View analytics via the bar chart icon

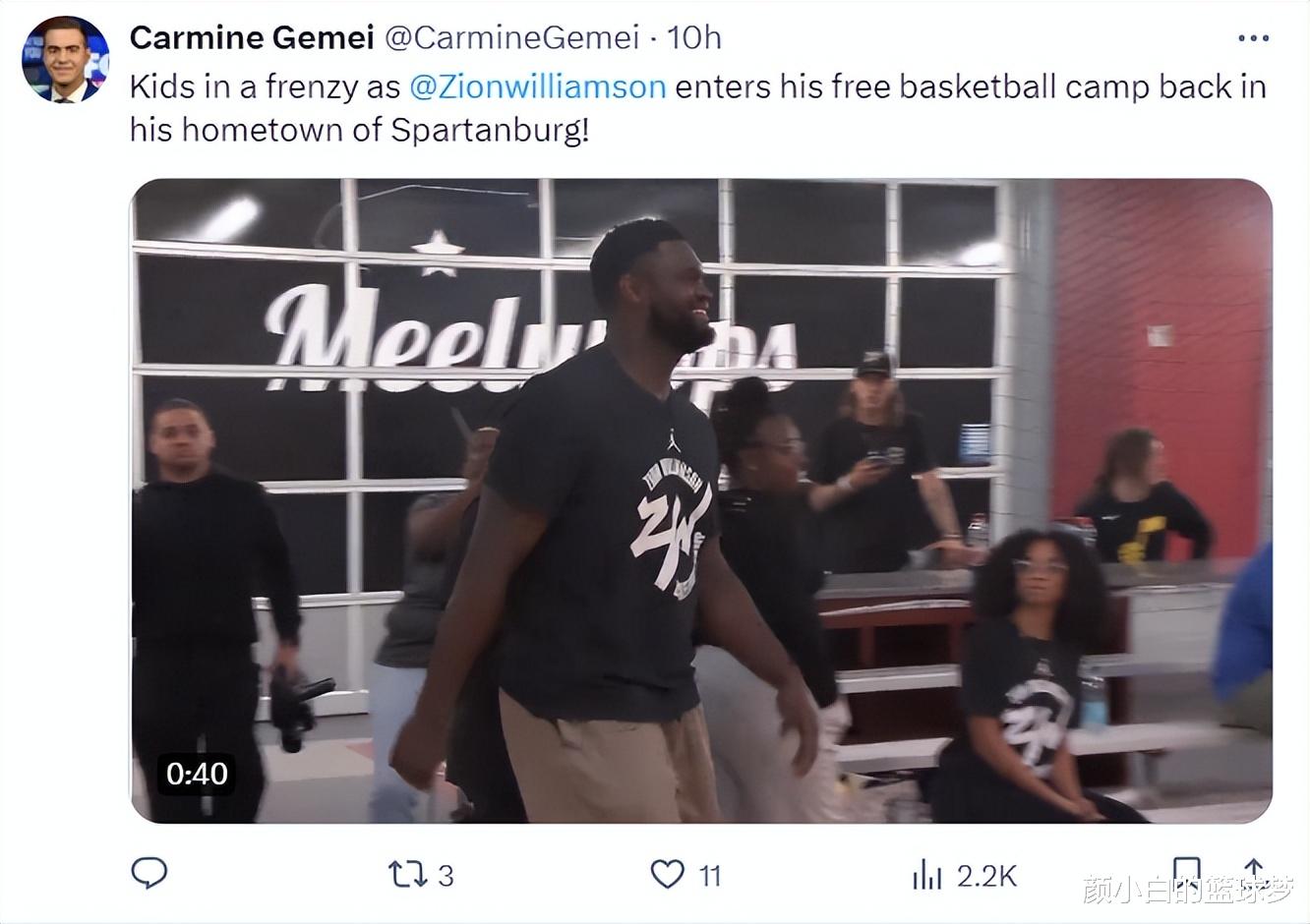[926, 874]
